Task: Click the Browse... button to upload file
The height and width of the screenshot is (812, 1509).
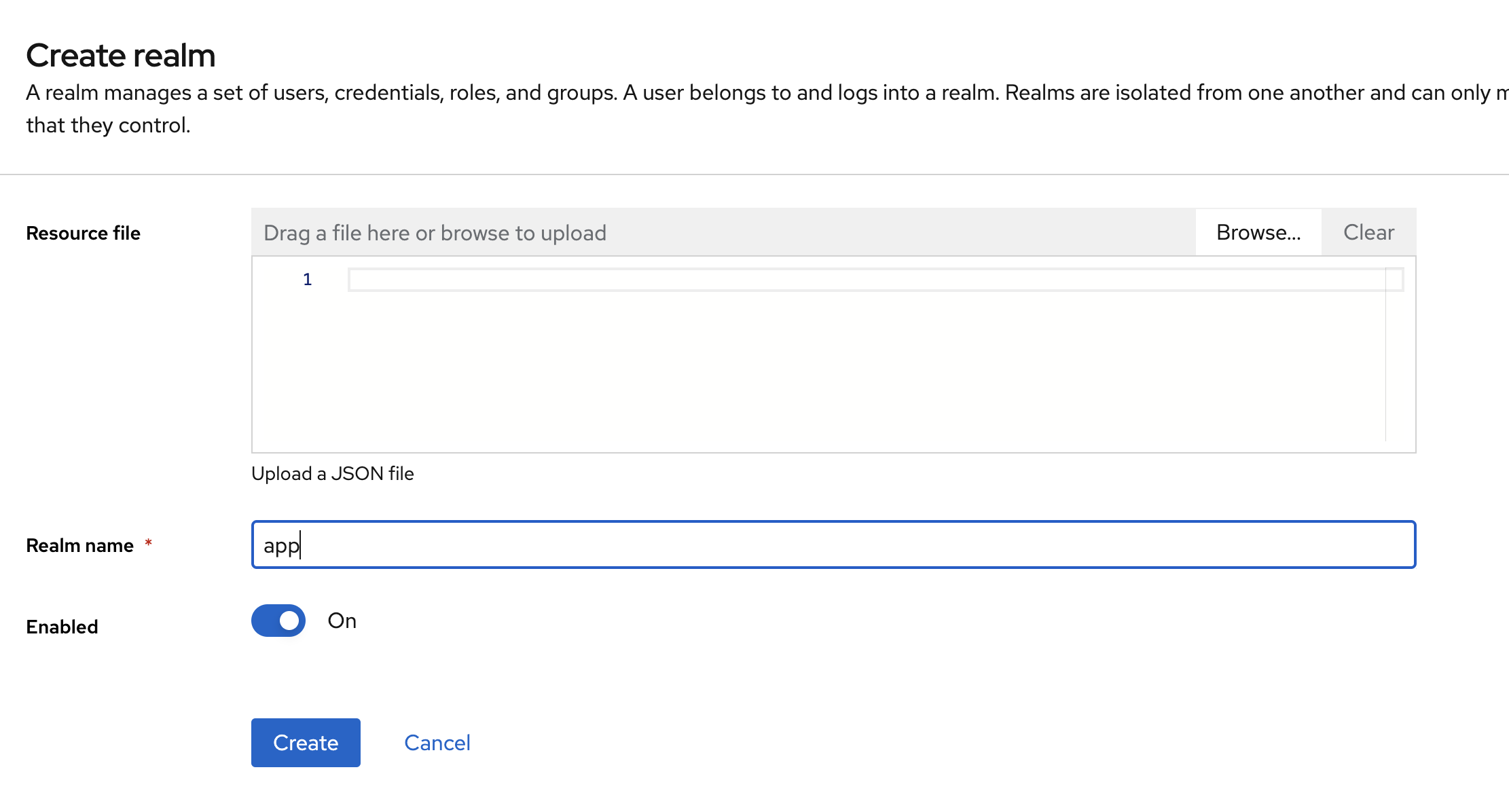Action: tap(1258, 232)
